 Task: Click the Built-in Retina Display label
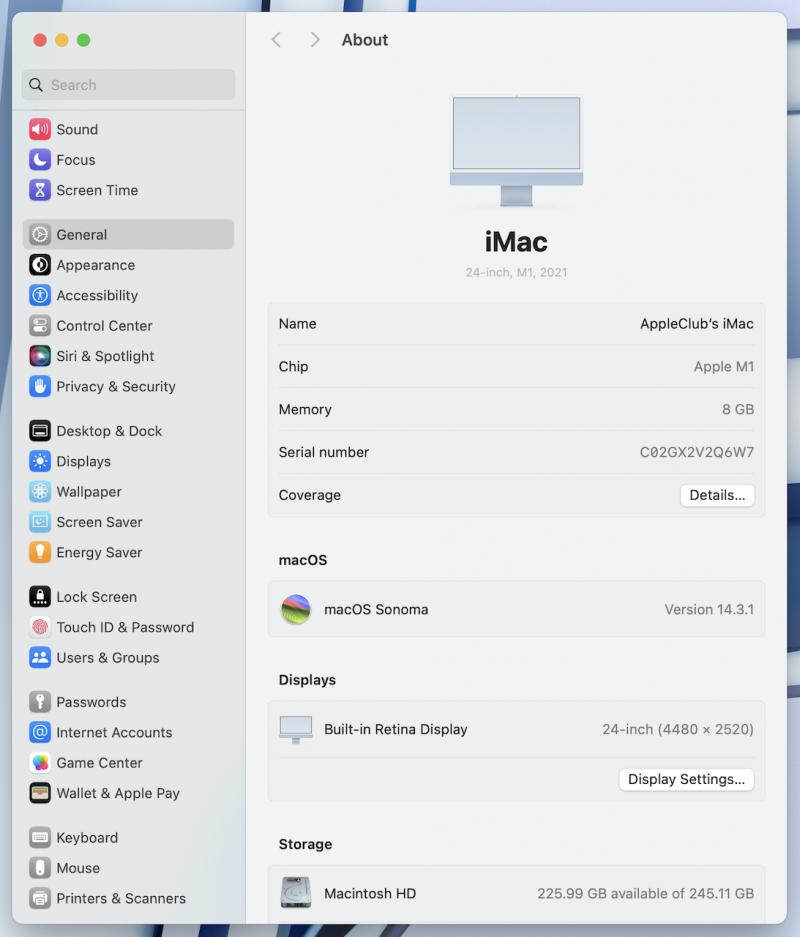(x=396, y=730)
